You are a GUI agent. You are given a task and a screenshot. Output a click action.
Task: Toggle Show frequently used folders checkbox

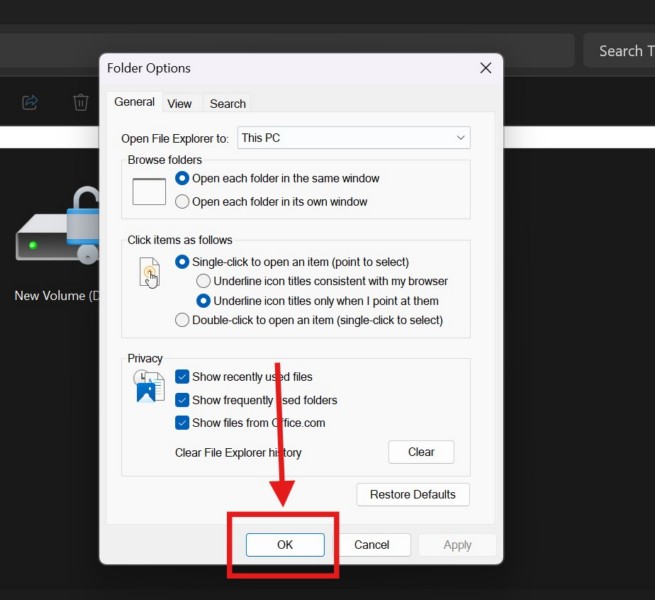(x=182, y=400)
